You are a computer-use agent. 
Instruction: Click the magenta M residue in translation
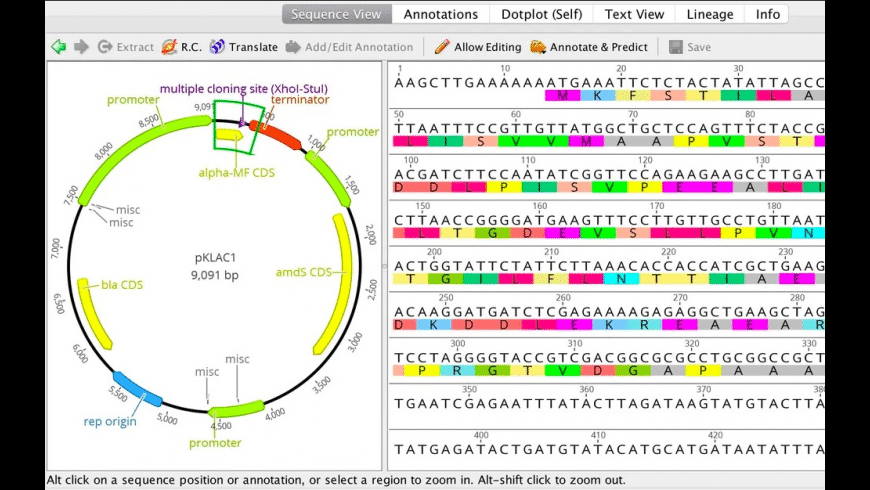tap(562, 95)
